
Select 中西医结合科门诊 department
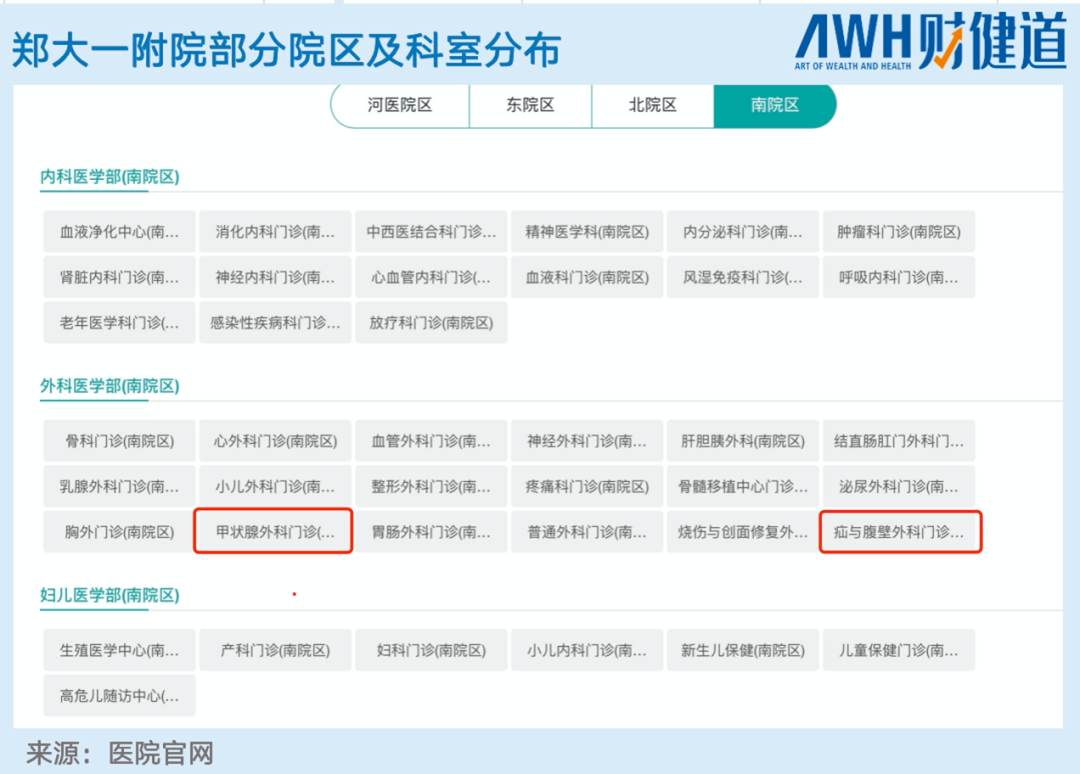coord(431,232)
